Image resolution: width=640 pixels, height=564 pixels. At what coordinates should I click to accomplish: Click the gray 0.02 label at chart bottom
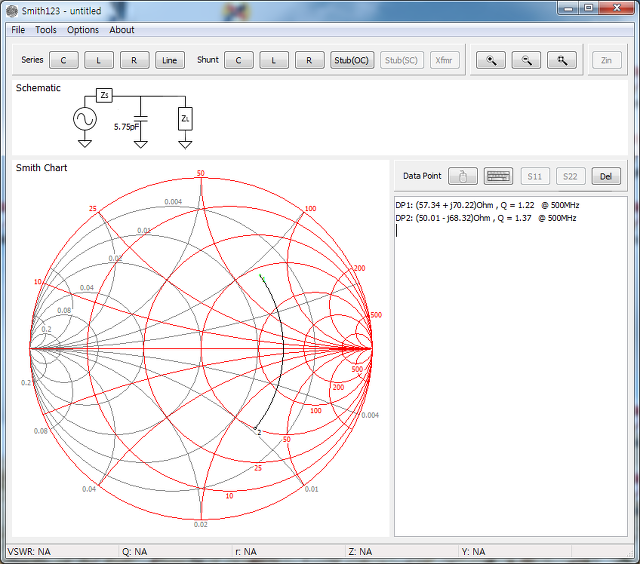[200, 524]
